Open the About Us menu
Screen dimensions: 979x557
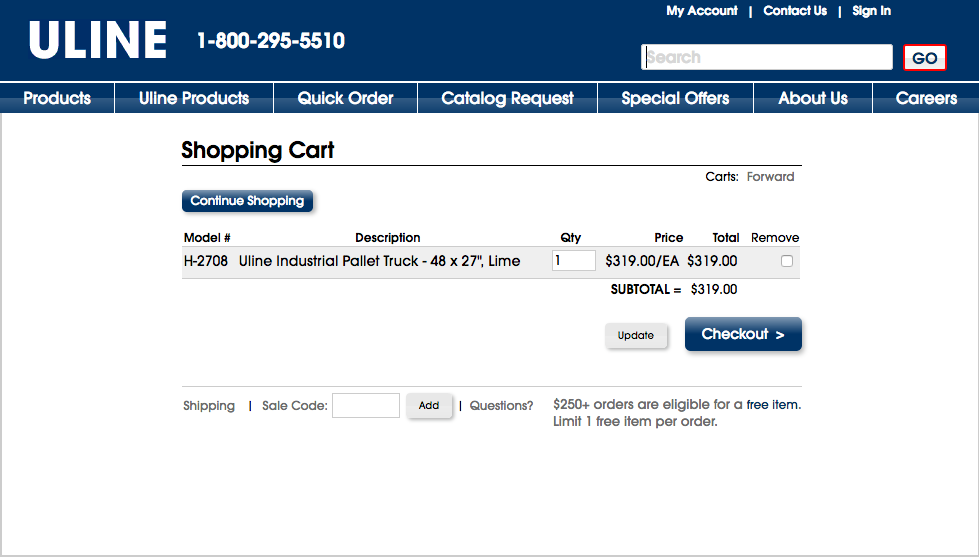[813, 98]
